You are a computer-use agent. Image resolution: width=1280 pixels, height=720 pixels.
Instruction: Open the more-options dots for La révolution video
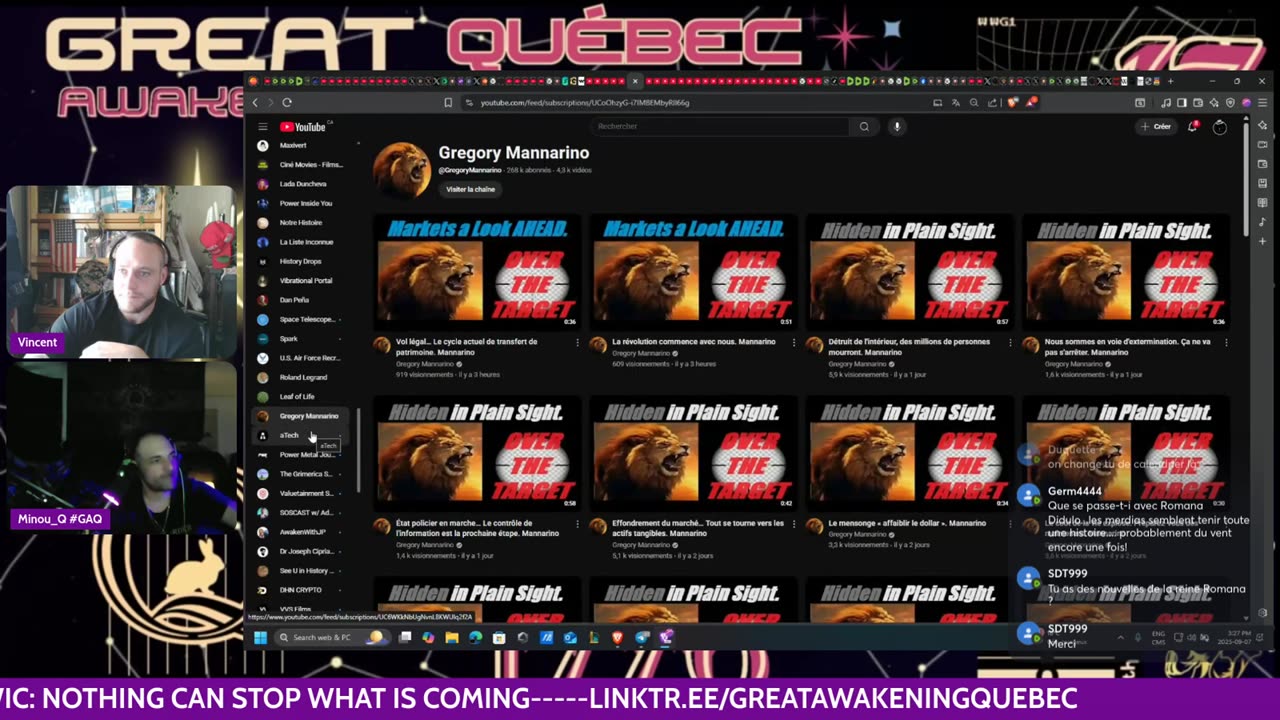click(x=794, y=342)
